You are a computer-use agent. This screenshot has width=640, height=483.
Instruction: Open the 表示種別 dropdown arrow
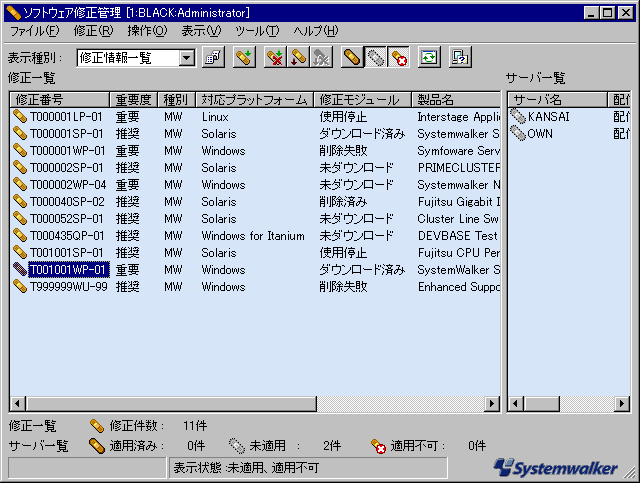pos(187,58)
